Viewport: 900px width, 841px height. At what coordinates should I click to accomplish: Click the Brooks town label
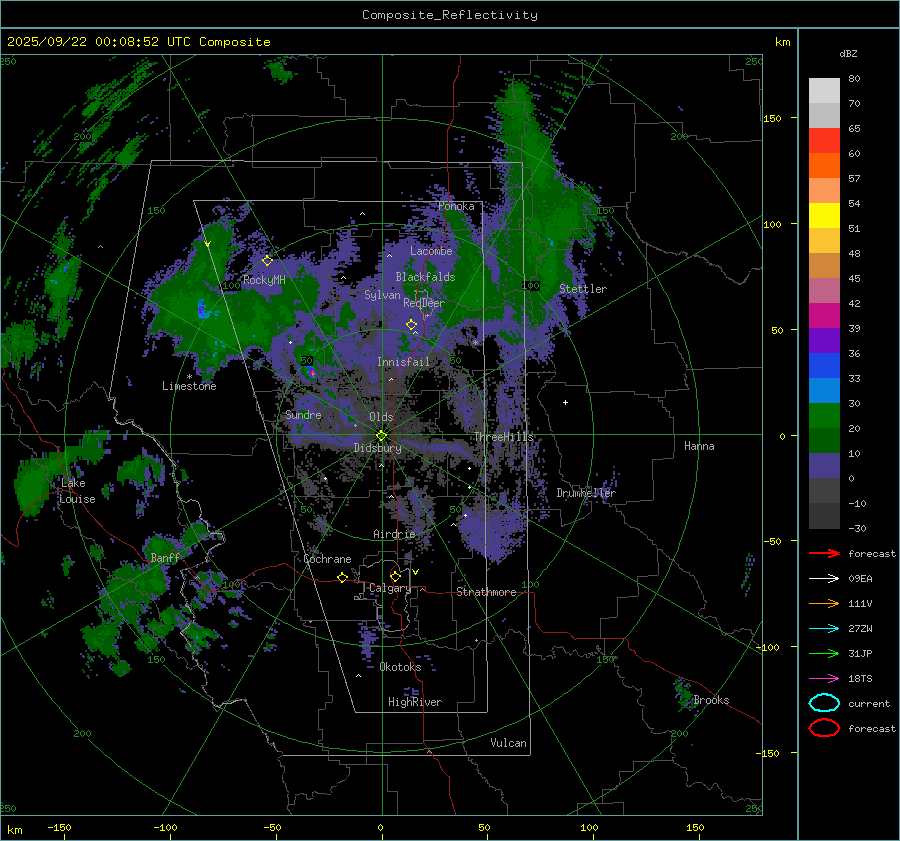(711, 700)
